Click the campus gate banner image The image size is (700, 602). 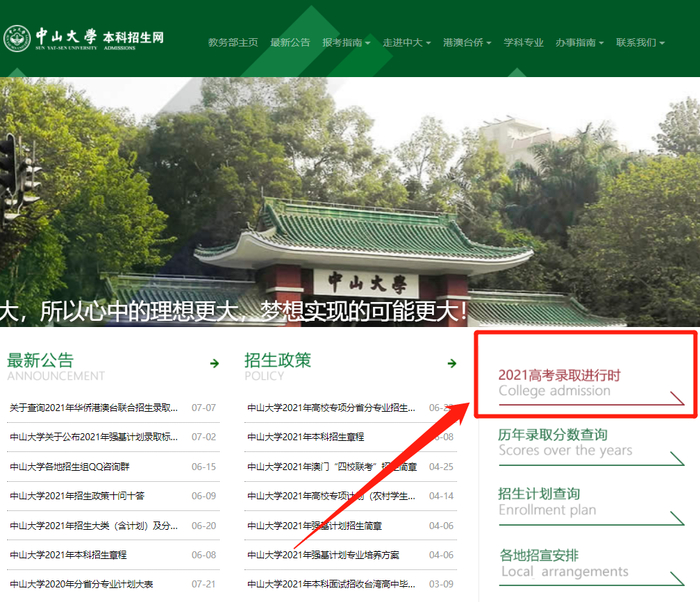350,202
